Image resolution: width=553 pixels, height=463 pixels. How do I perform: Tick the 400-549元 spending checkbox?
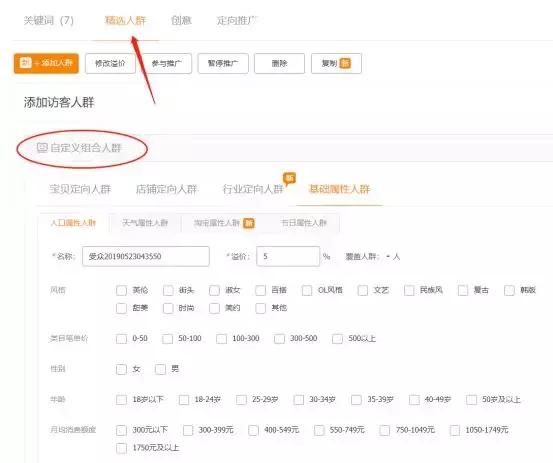point(253,430)
